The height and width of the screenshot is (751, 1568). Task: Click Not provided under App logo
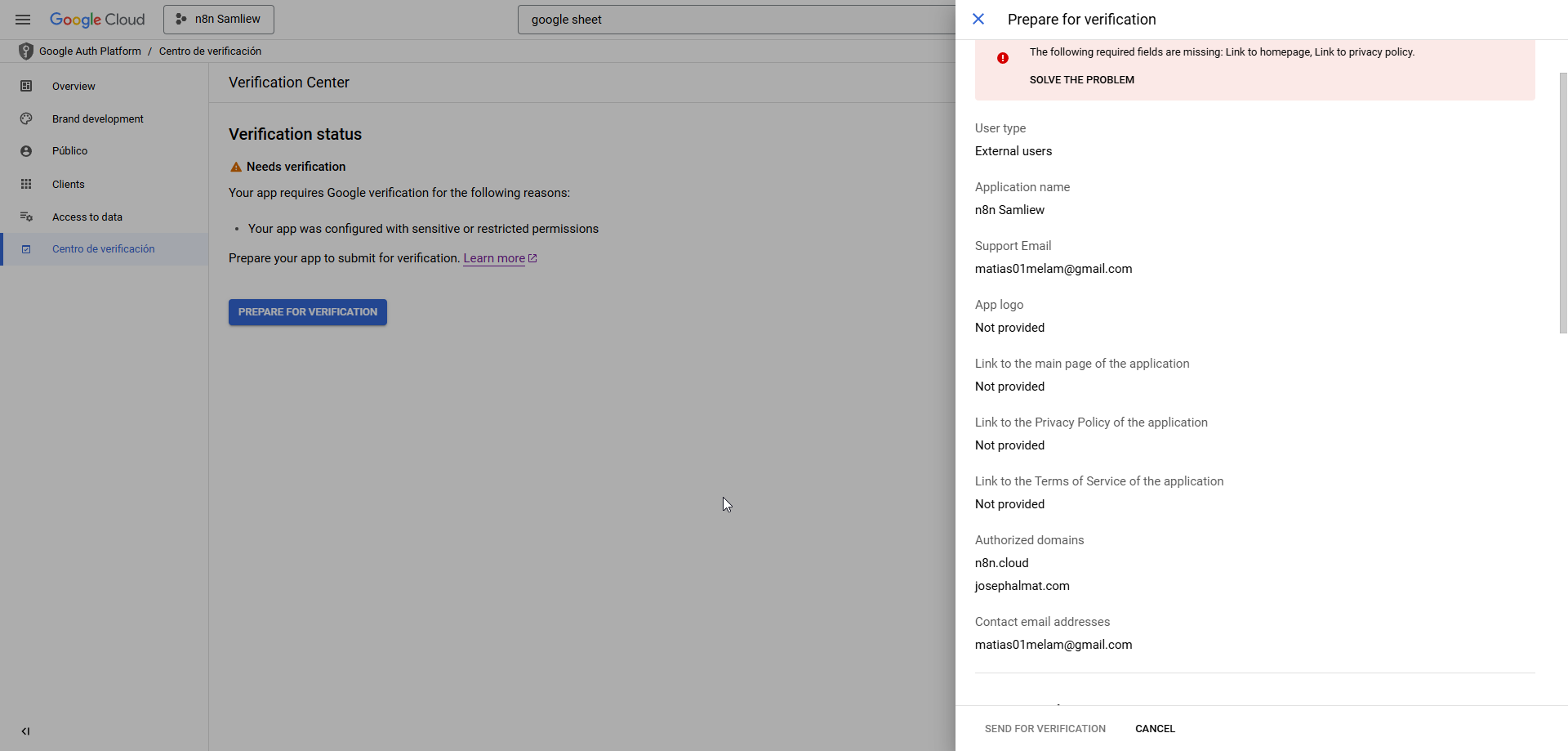click(1009, 328)
